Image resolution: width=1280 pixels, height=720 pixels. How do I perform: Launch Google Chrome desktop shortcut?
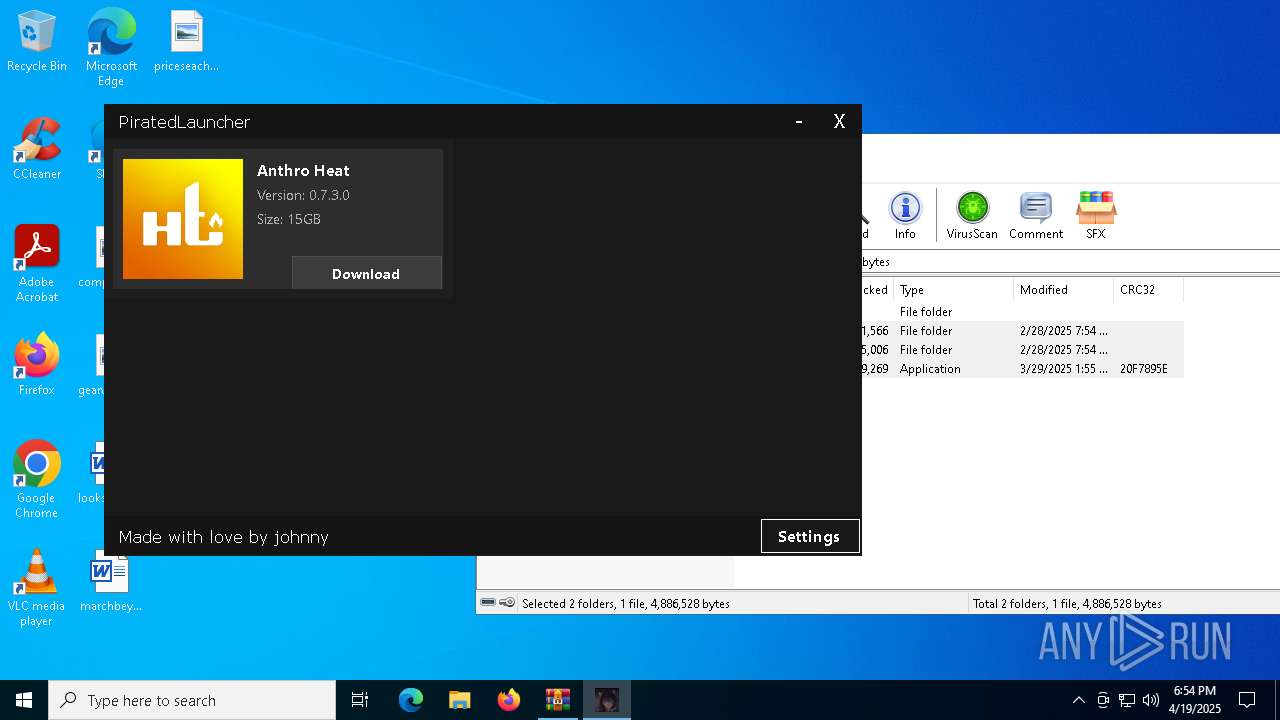37,480
